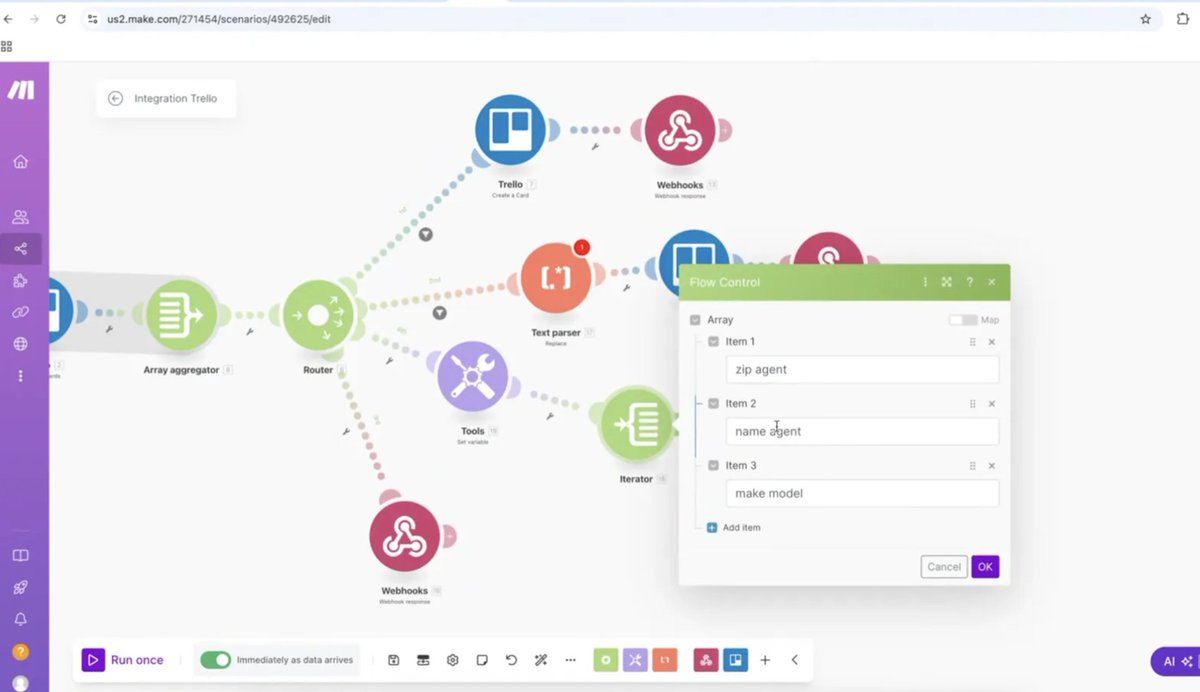This screenshot has height=692, width=1200.
Task: Select the top Webhooks response module
Action: (x=680, y=130)
